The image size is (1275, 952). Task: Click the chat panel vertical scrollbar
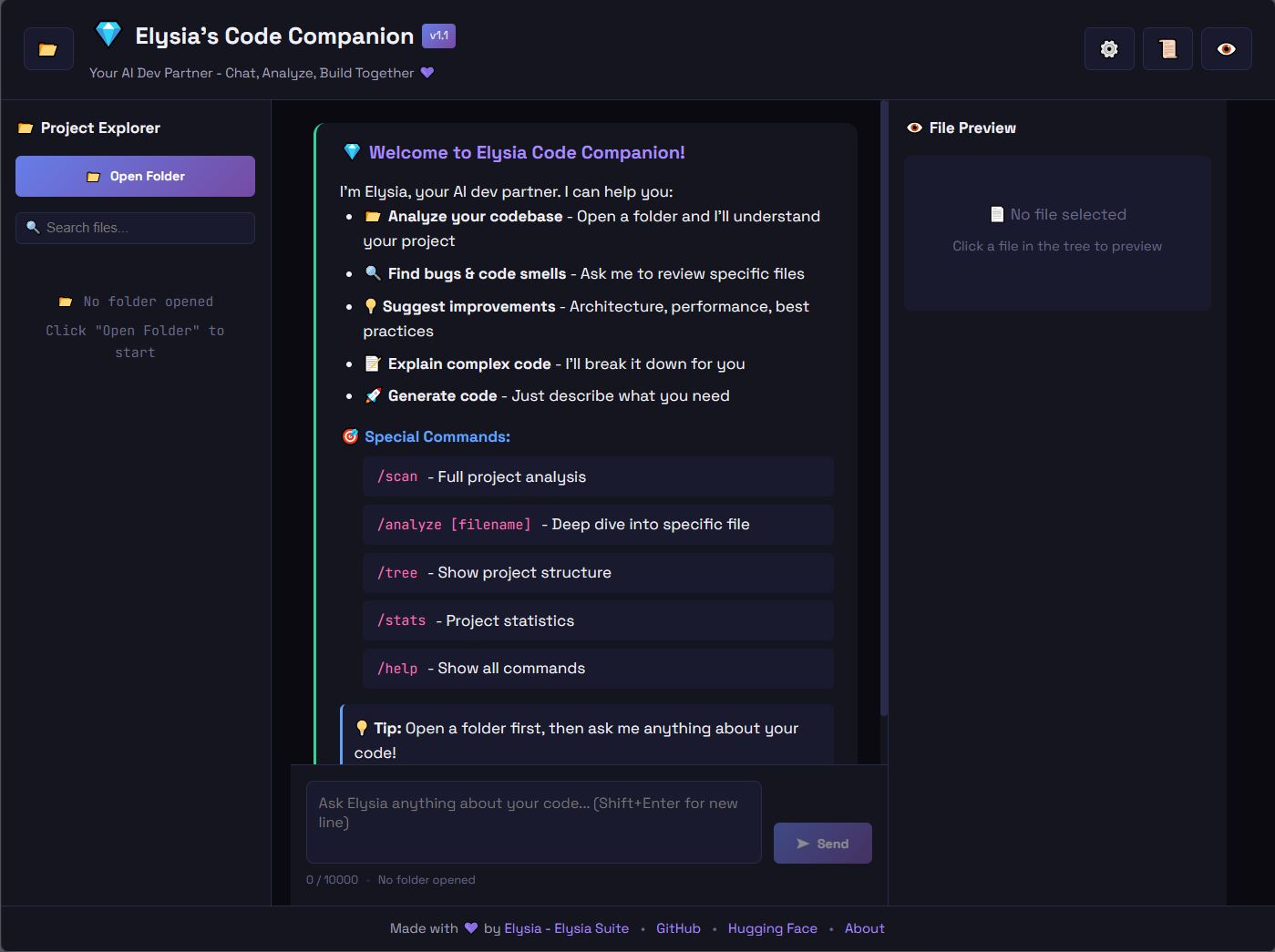pyautogui.click(x=883, y=410)
